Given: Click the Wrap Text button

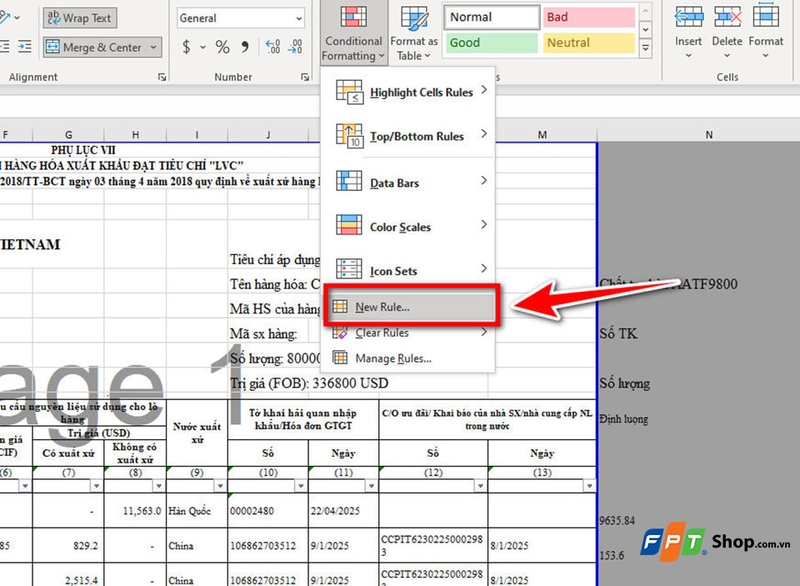Looking at the screenshot, I should pos(80,18).
